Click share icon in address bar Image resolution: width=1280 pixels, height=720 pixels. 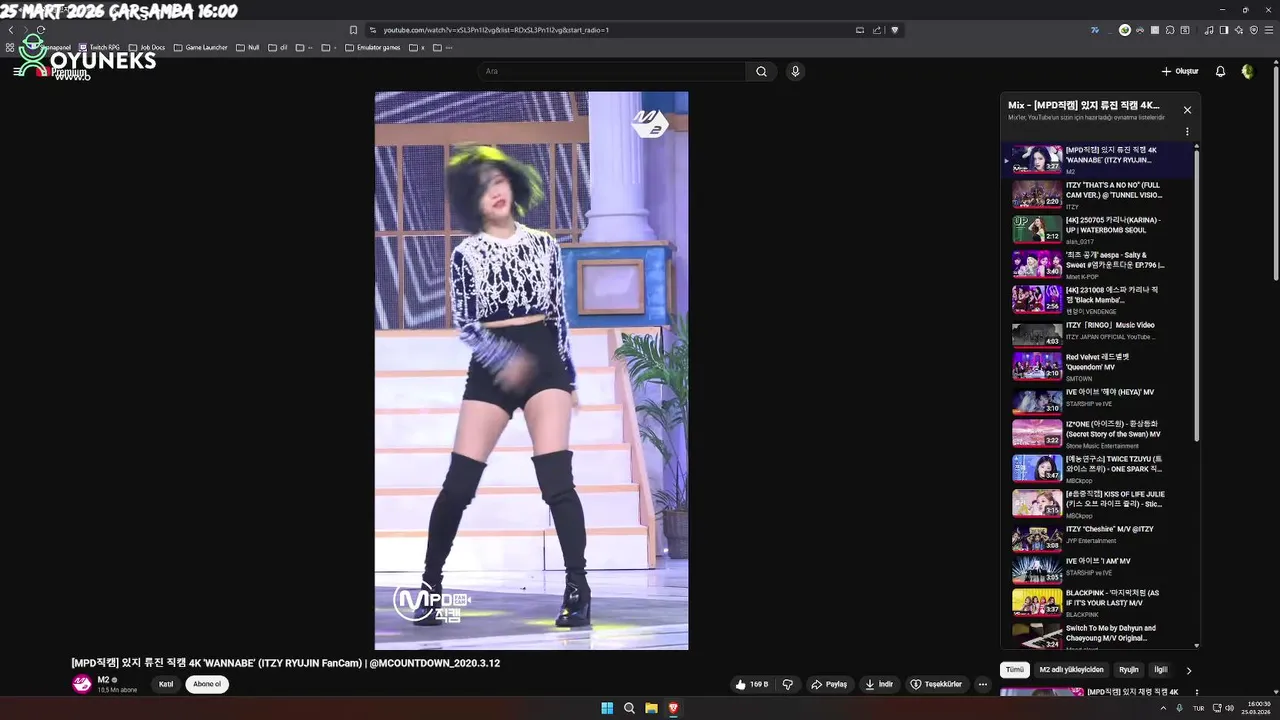pyautogui.click(x=877, y=30)
